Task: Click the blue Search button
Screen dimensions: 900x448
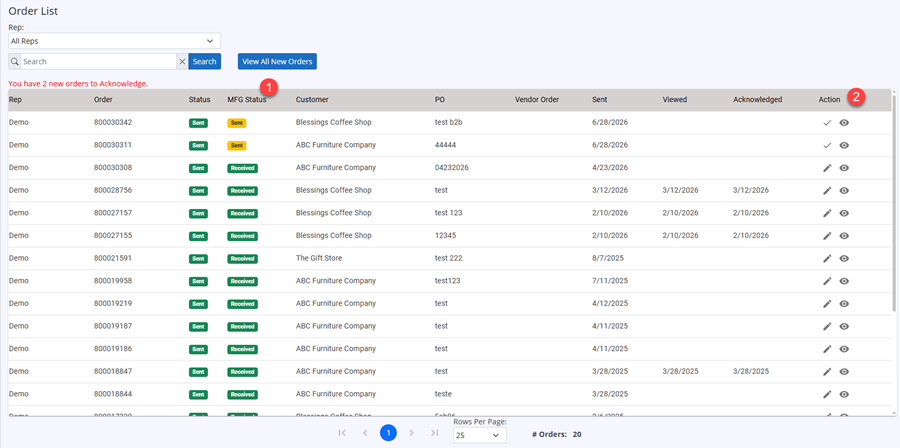Action: point(204,61)
